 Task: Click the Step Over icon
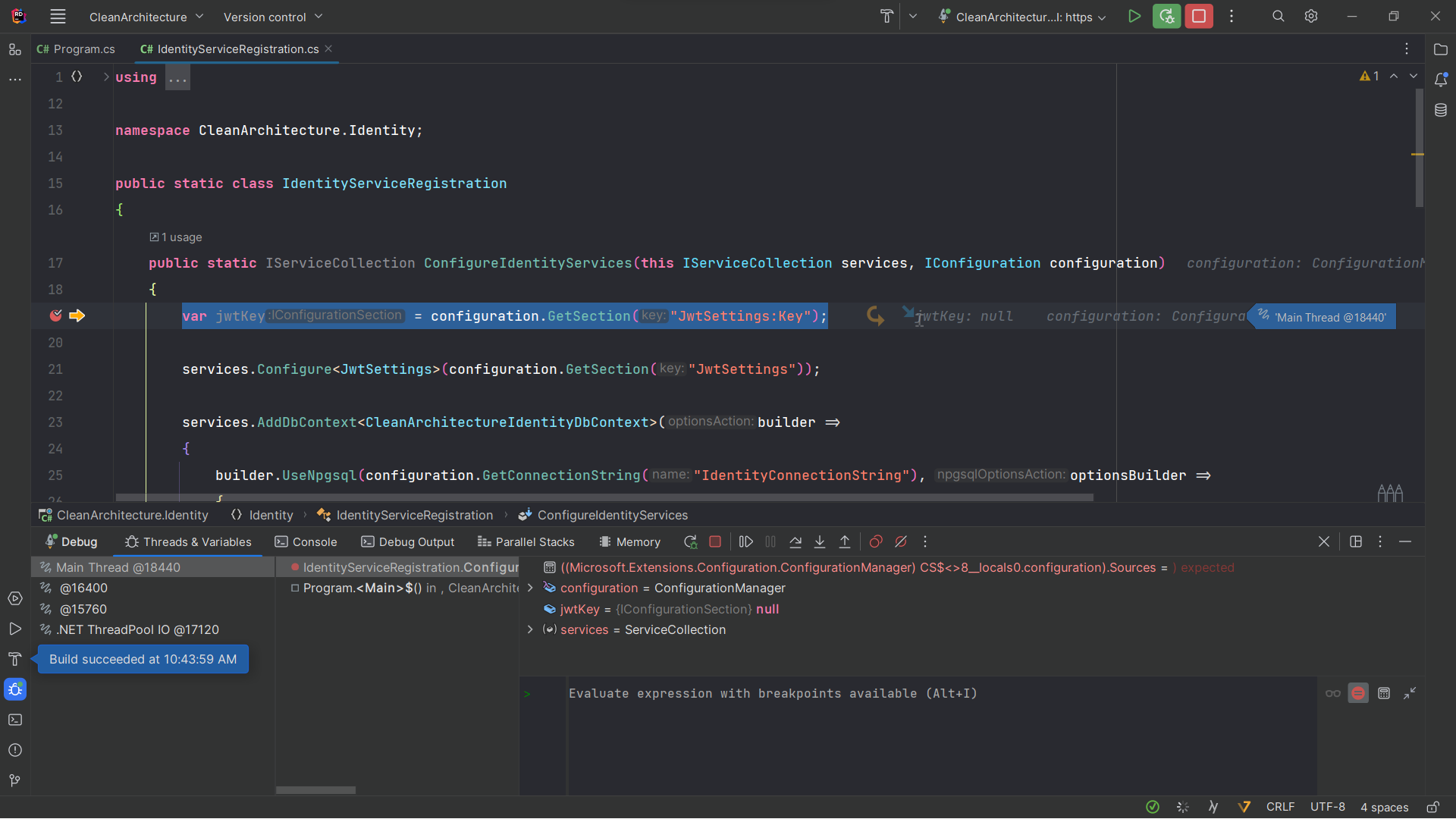coord(795,542)
